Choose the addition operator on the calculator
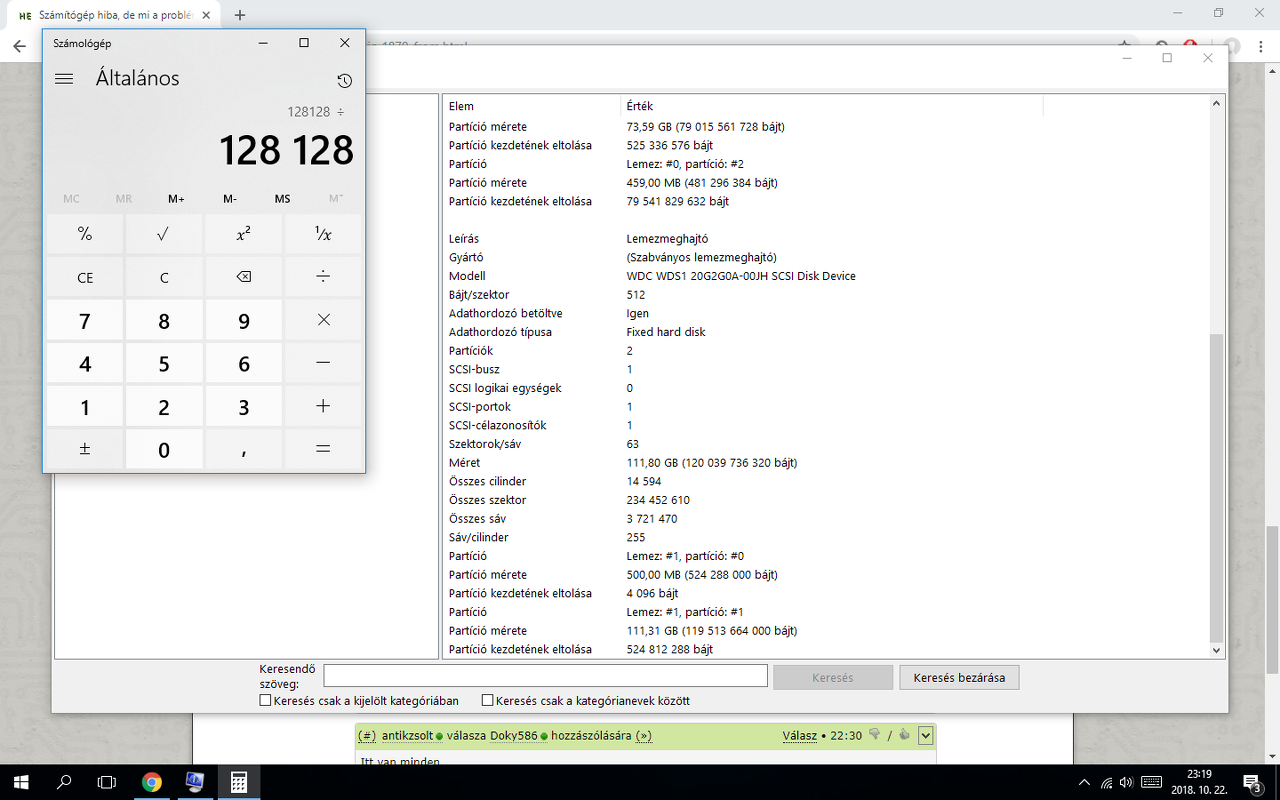This screenshot has width=1280, height=800. (x=323, y=406)
